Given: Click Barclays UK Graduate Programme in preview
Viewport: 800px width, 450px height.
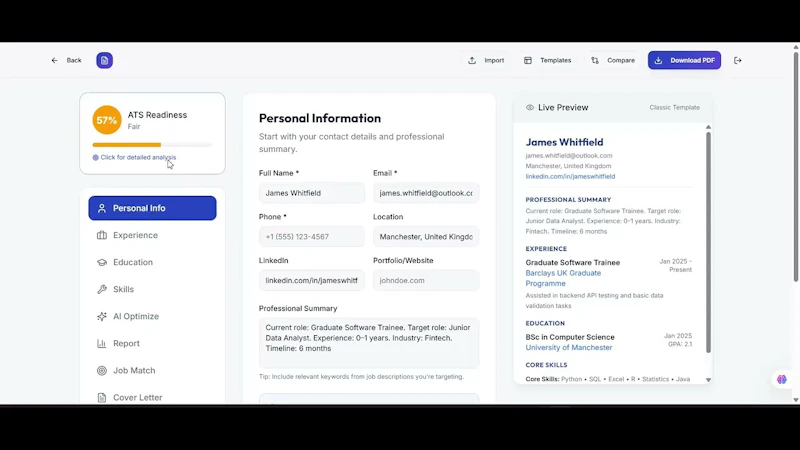Looking at the screenshot, I should [563, 278].
